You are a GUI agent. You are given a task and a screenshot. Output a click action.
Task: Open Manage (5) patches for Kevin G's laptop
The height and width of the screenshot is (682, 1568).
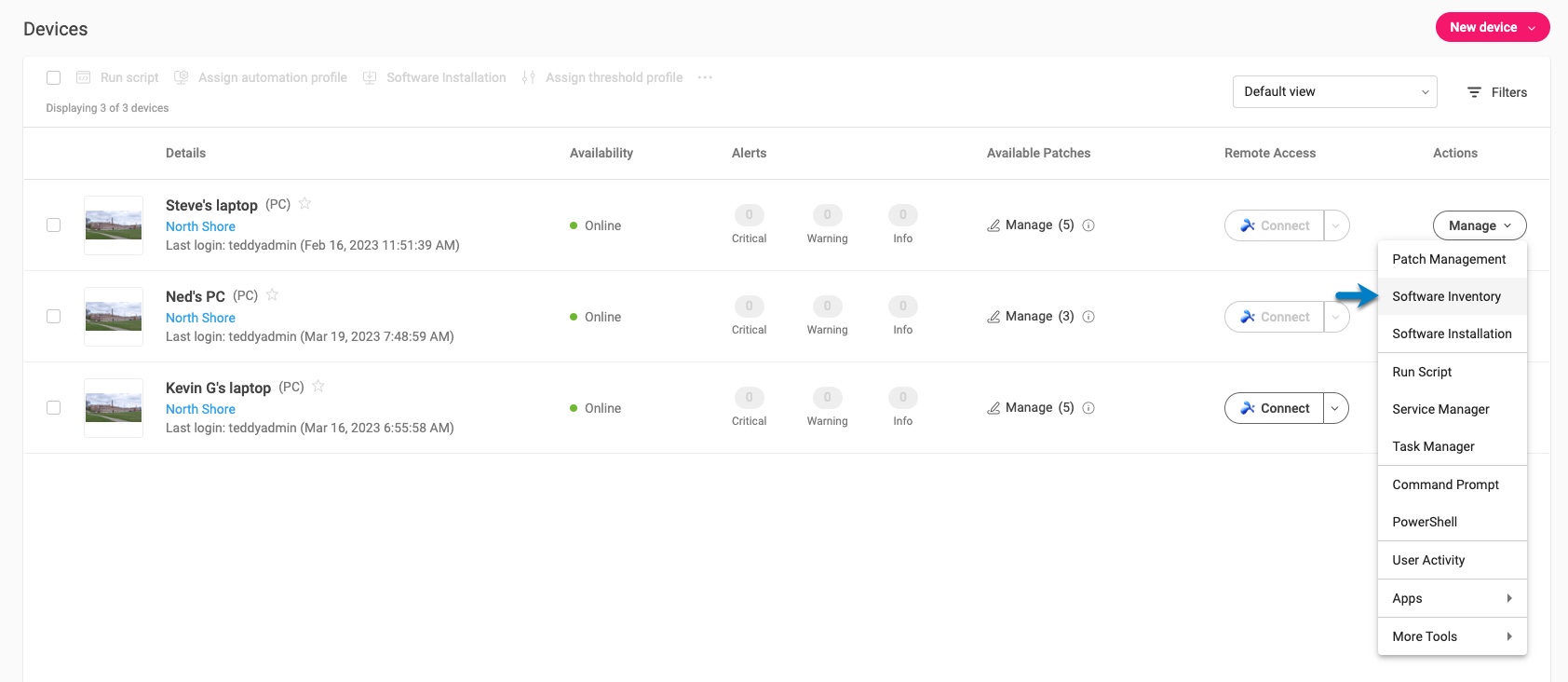click(1031, 408)
